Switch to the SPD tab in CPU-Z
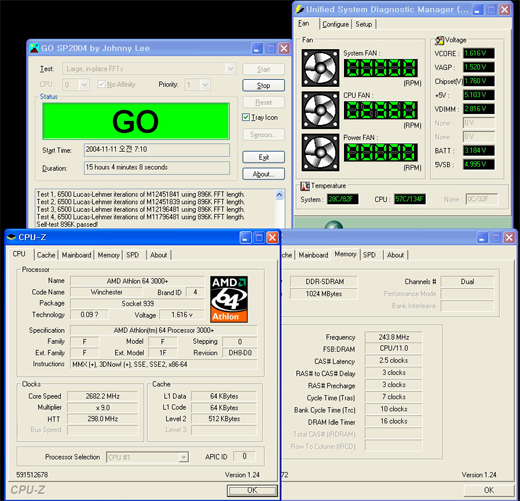 tap(132, 255)
